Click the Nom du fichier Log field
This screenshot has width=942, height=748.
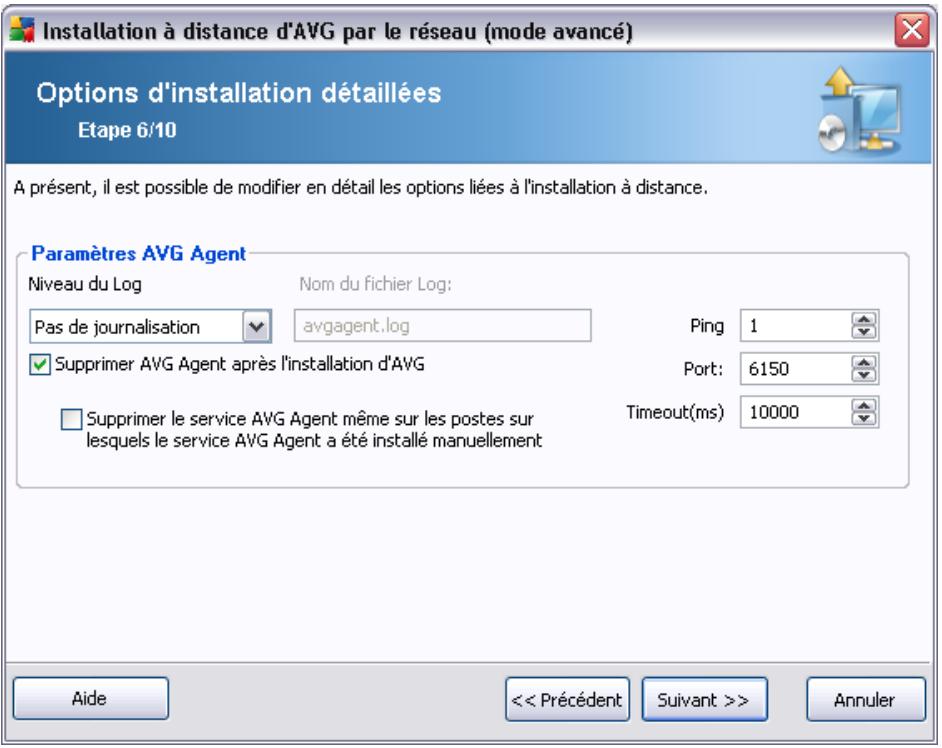[443, 326]
